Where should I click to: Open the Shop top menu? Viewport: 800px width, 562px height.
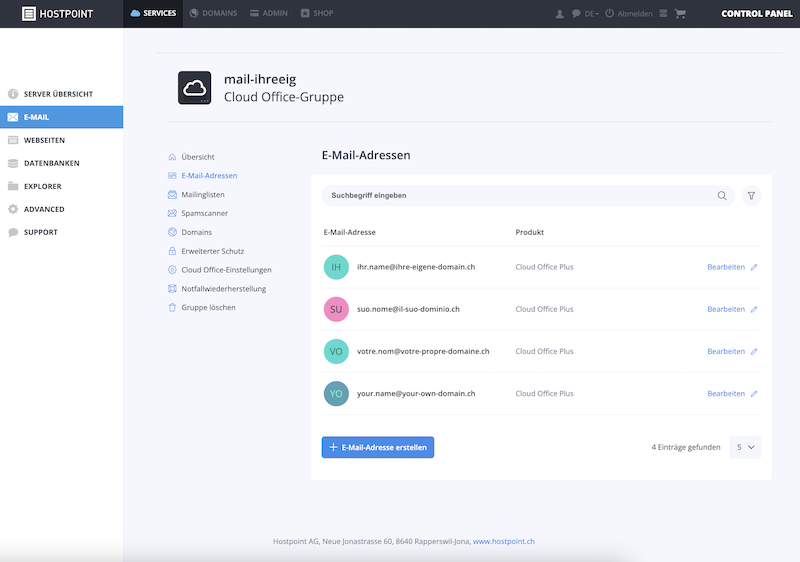tap(317, 13)
